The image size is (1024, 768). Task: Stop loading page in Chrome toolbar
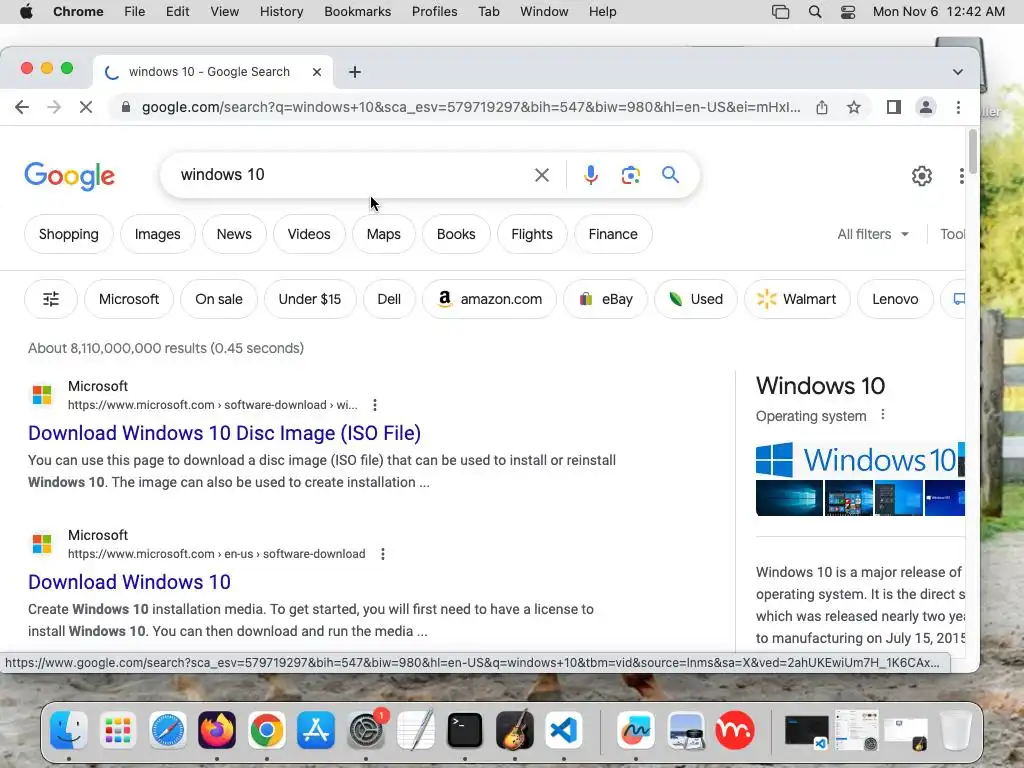pos(86,107)
